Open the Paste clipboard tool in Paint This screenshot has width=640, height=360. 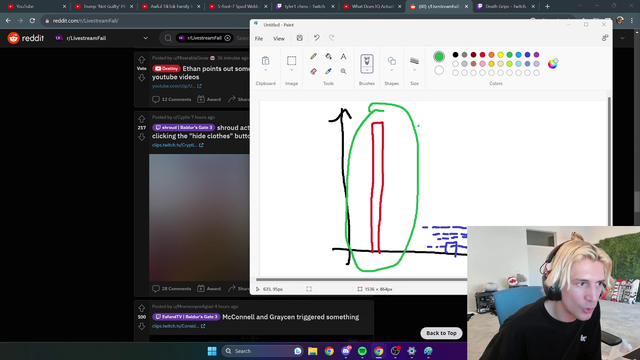[265, 61]
